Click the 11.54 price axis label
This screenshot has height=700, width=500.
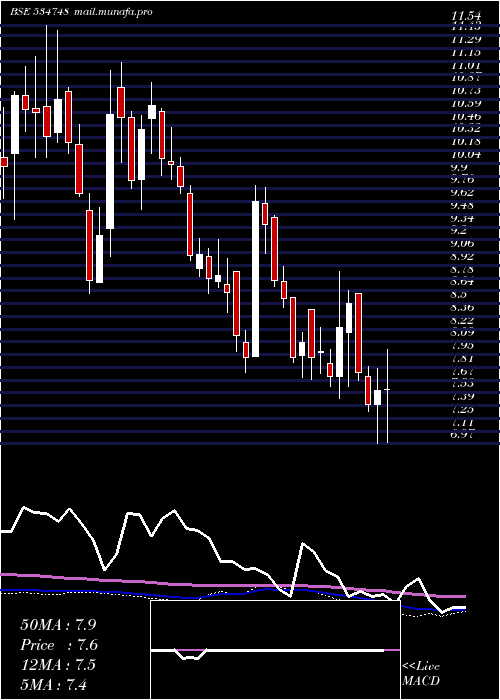(x=468, y=17)
